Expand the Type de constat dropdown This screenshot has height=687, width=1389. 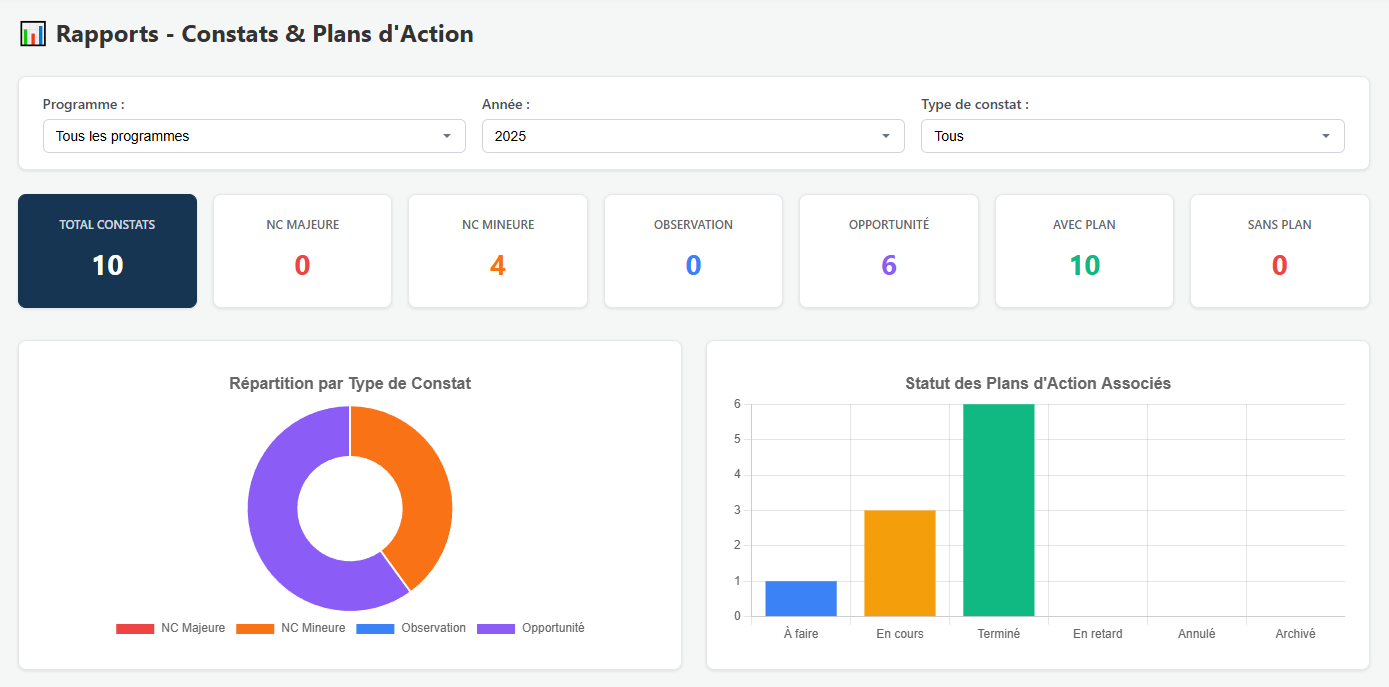point(1132,135)
